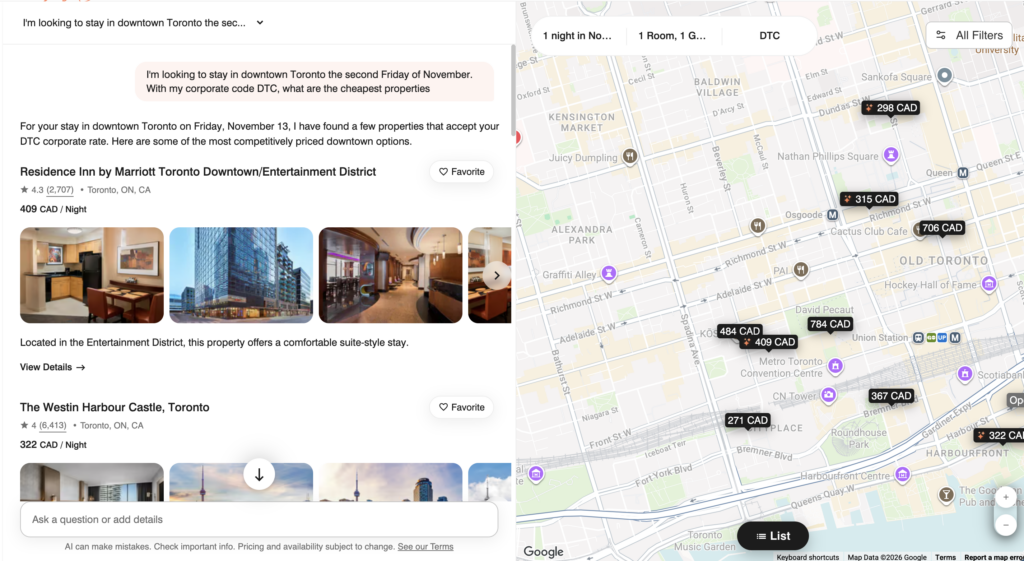Zoom out the map with minus button
This screenshot has width=1024, height=561.
(1006, 524)
